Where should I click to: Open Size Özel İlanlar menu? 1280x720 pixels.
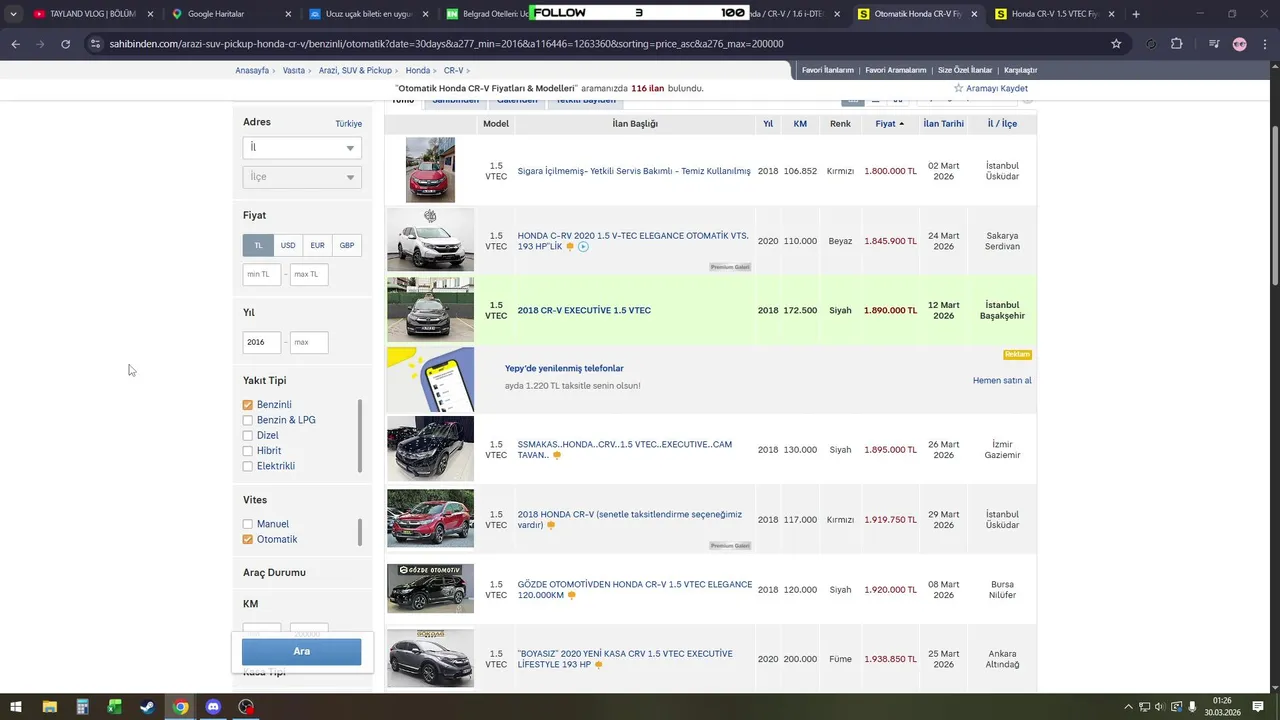coord(965,70)
